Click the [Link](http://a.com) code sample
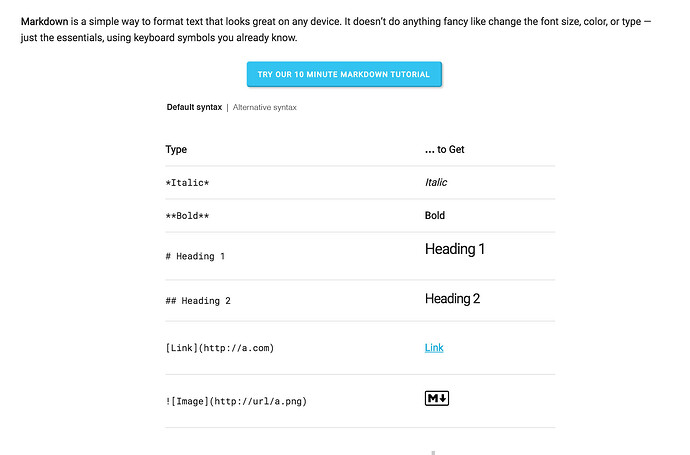Screen dimensions: 690x455 point(219,348)
